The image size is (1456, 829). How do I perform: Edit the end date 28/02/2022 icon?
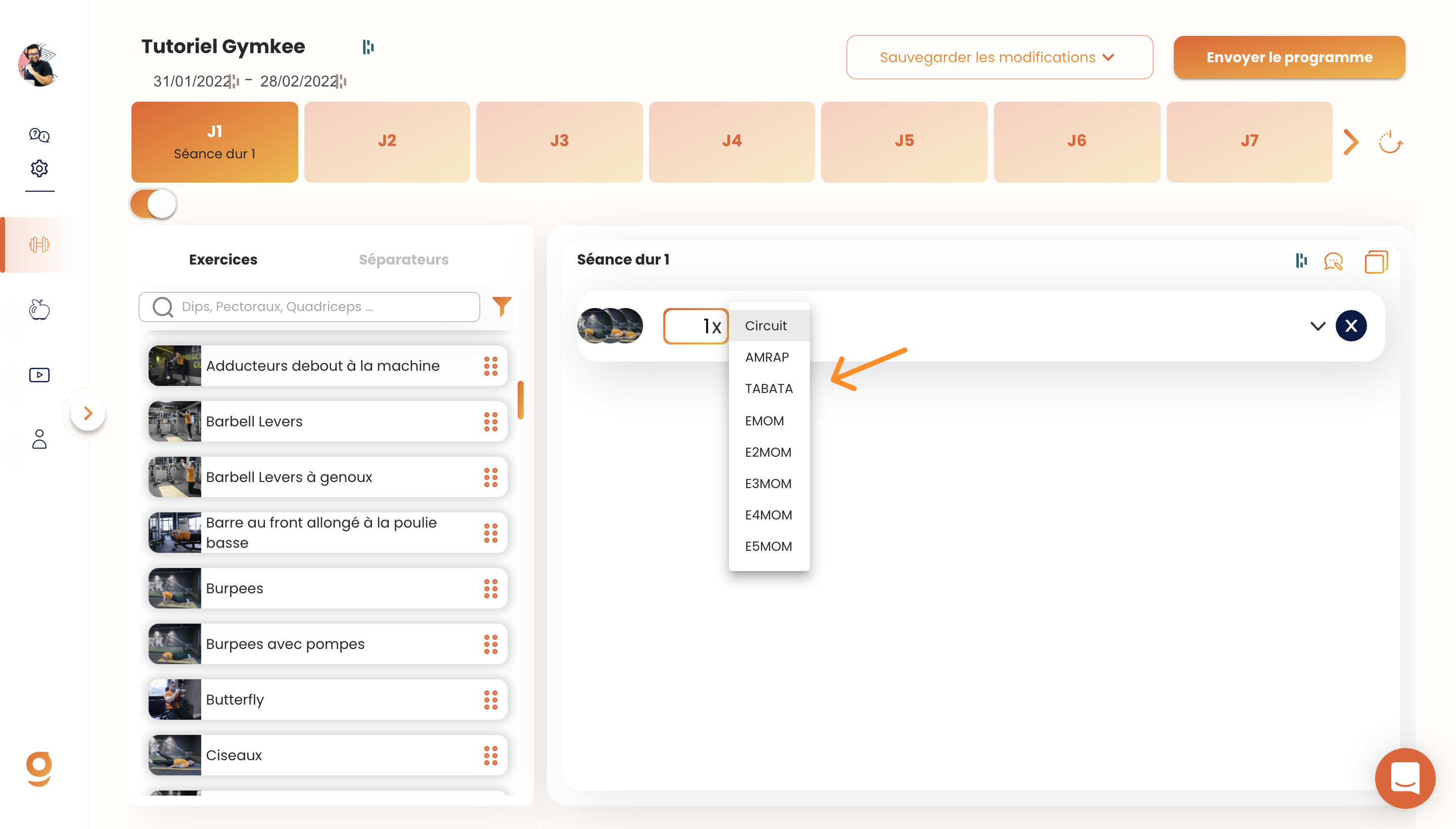click(x=341, y=81)
